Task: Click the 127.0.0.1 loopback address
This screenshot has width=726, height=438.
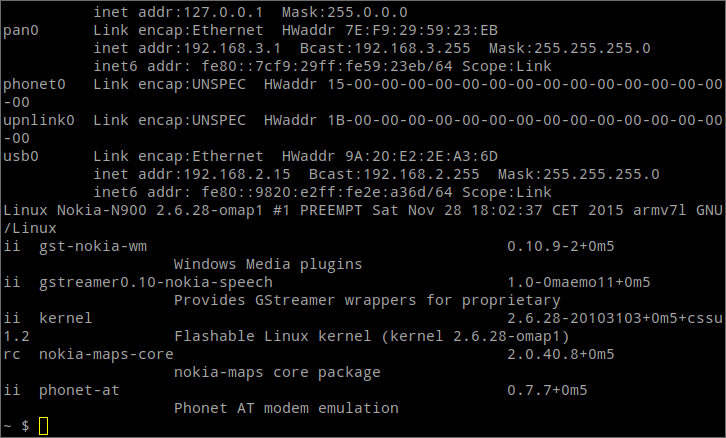Action: click(x=223, y=13)
